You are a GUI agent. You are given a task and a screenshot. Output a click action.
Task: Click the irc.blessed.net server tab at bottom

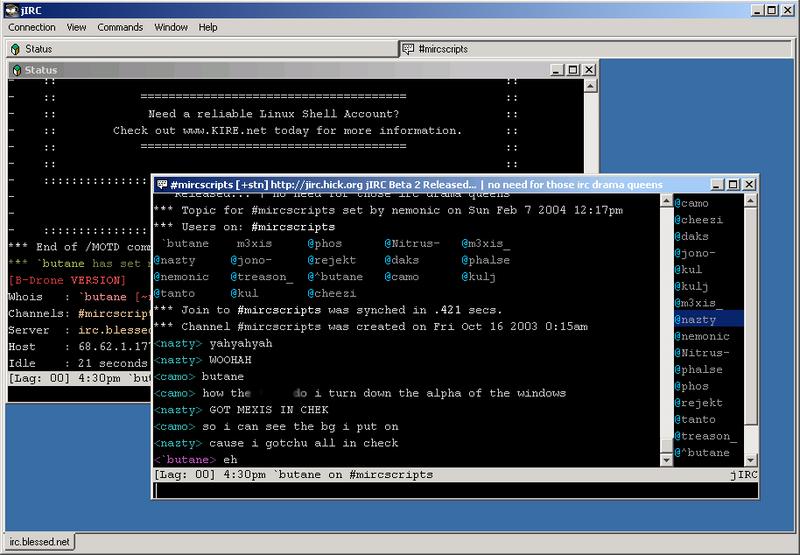(40, 542)
